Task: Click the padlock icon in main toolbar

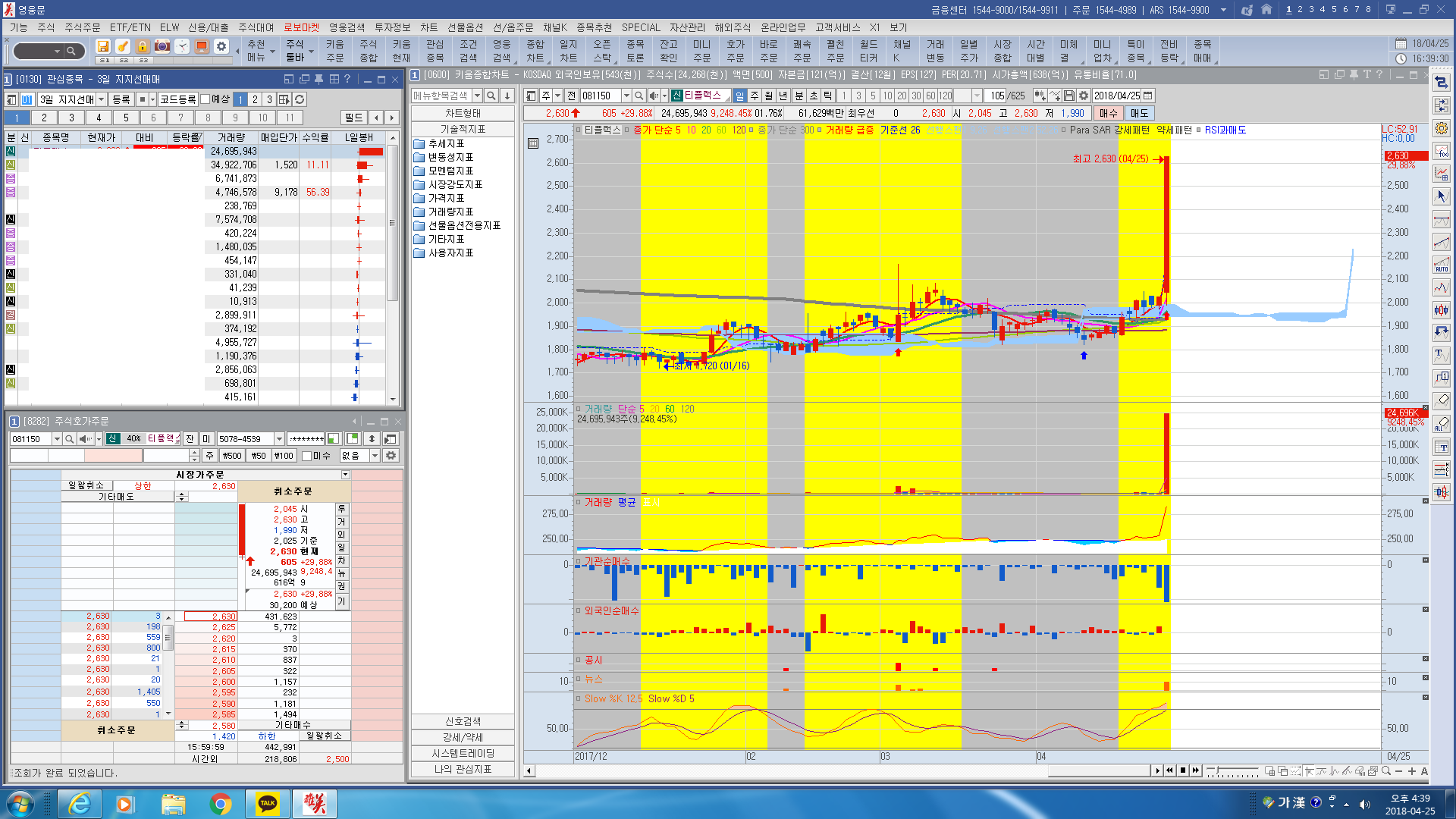Action: point(143,47)
